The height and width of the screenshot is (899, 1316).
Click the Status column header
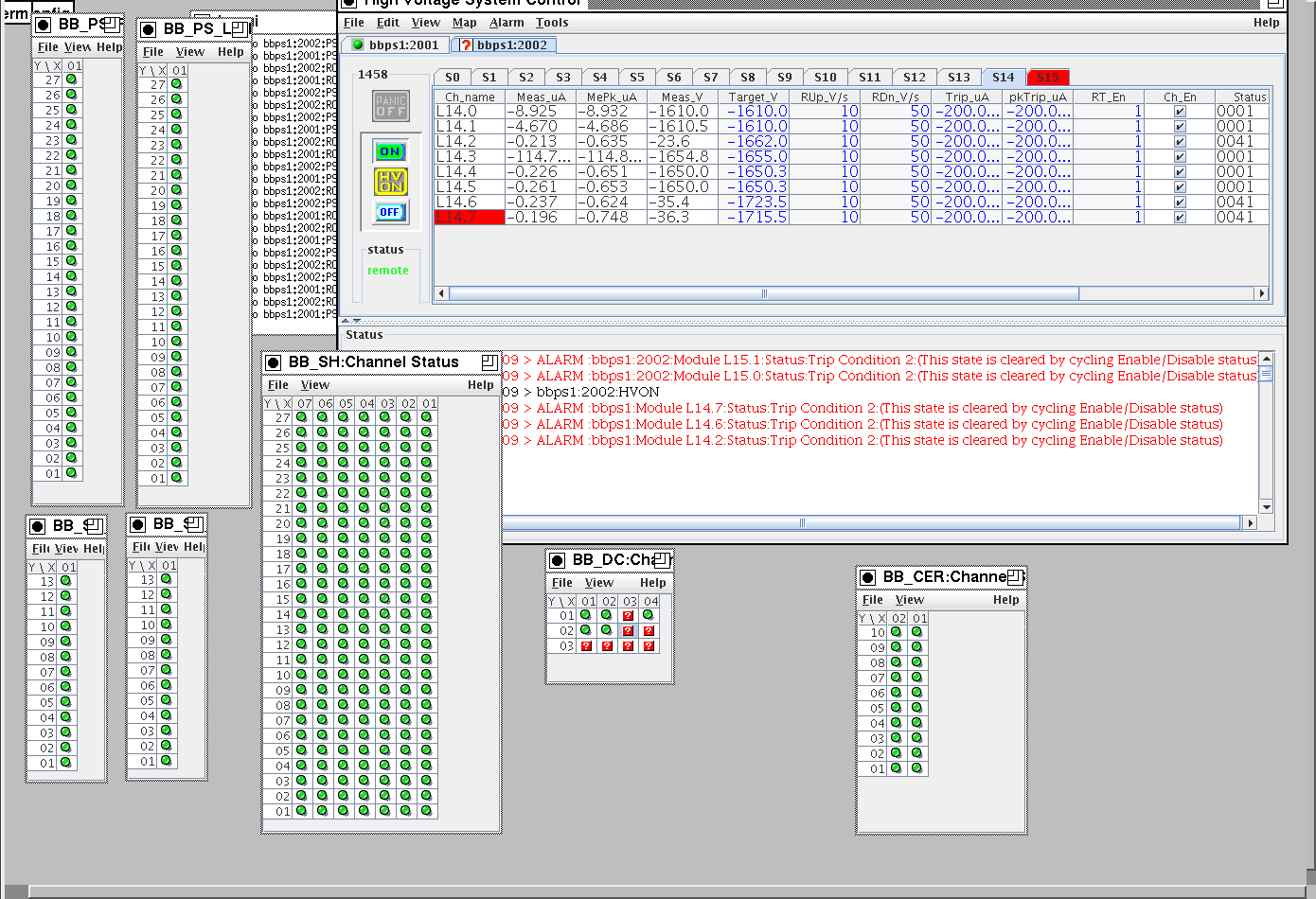(1242, 97)
